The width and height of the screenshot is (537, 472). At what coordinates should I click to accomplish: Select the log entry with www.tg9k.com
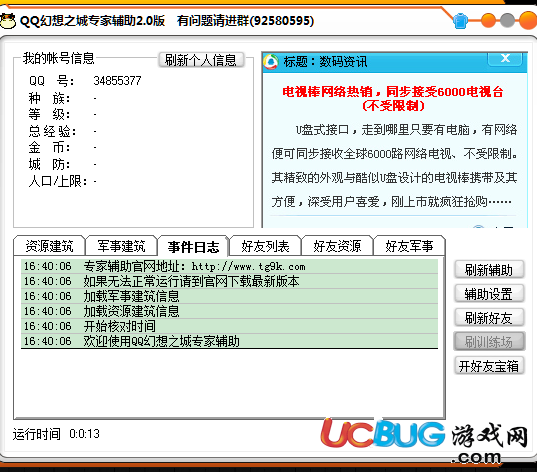pyautogui.click(x=229, y=266)
